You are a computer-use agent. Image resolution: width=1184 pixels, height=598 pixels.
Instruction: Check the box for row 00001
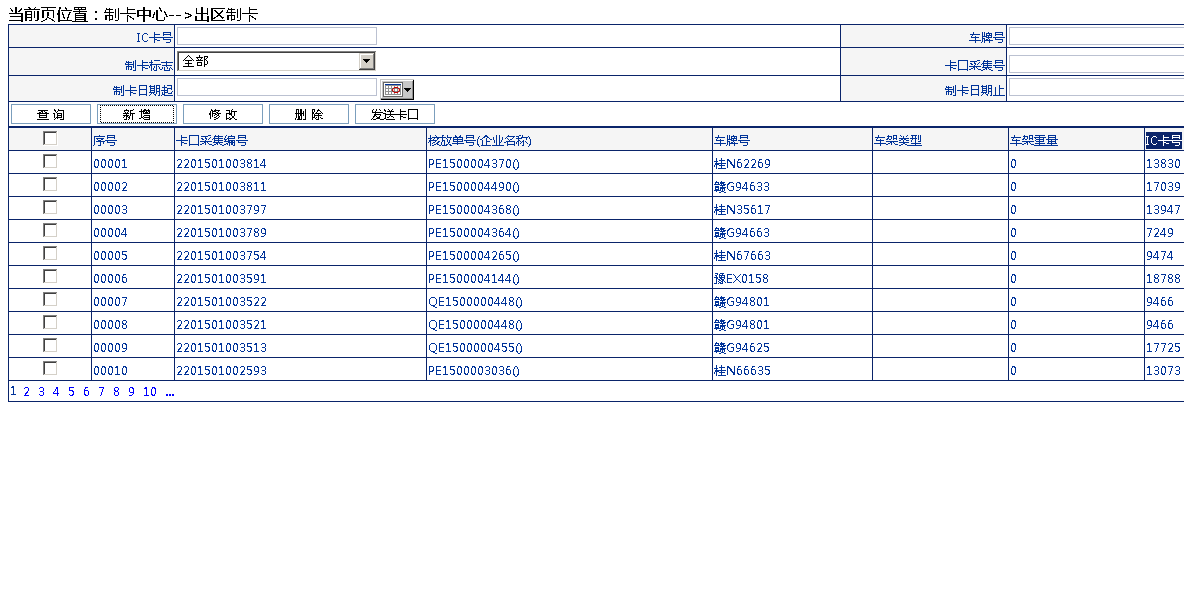pyautogui.click(x=50, y=161)
